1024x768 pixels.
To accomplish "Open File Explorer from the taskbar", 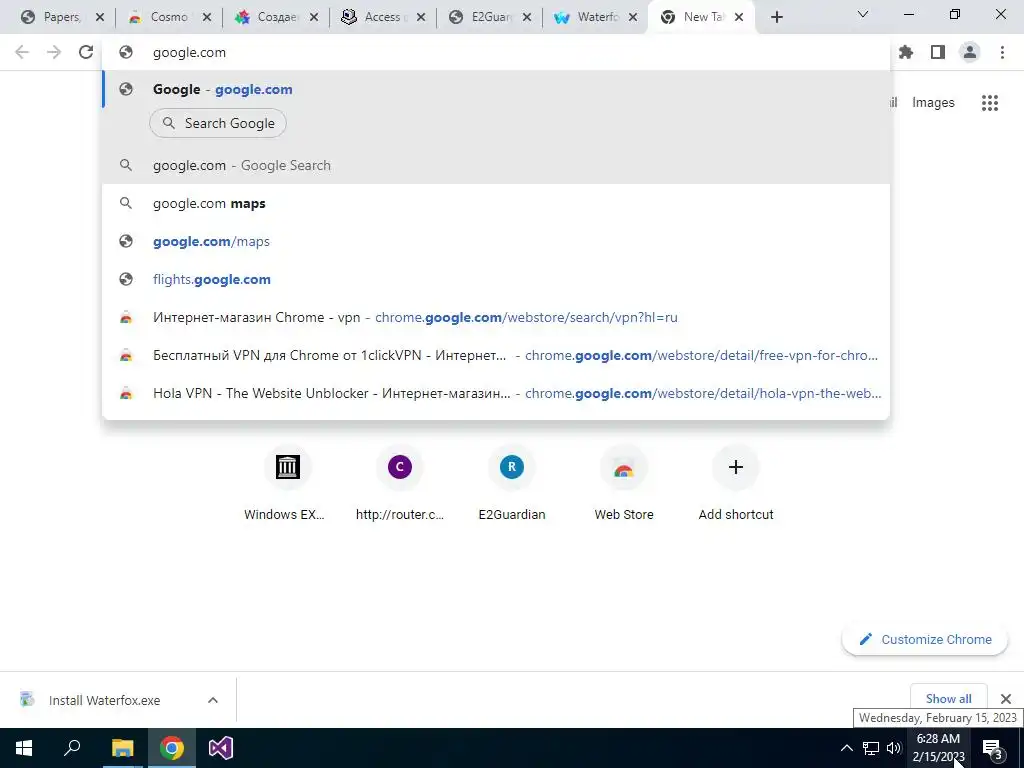I will click(x=122, y=748).
